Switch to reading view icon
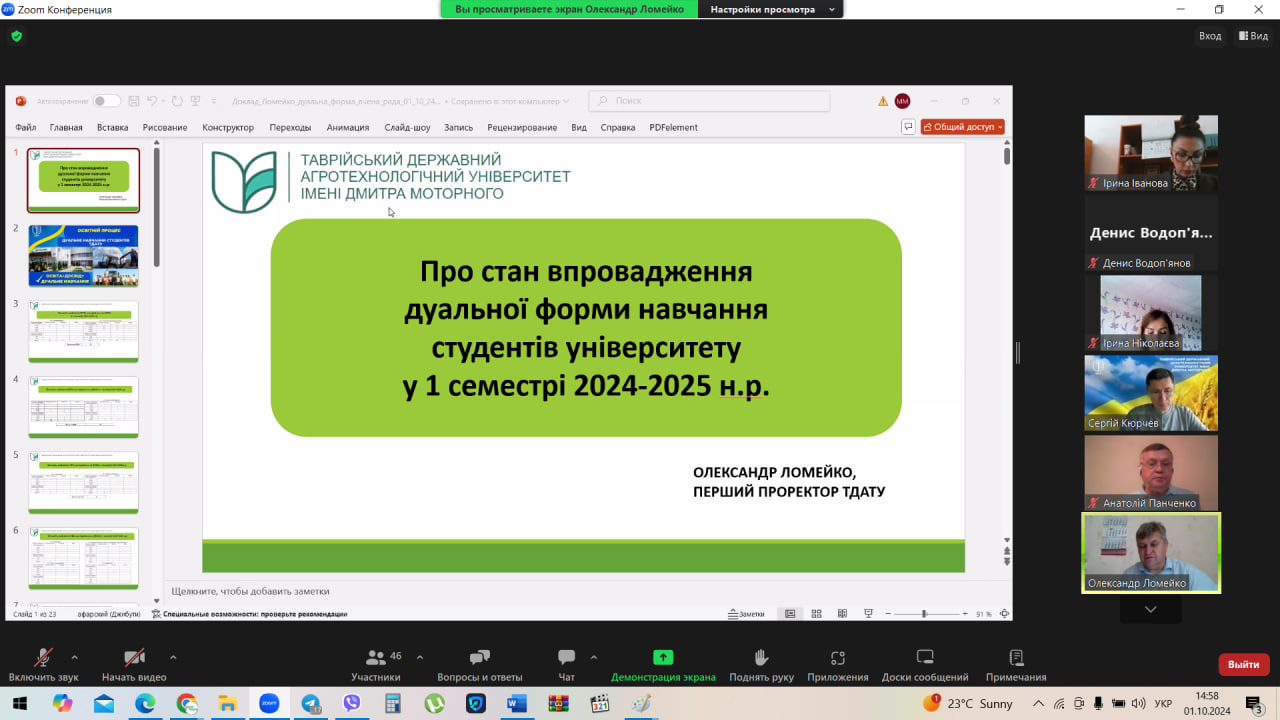The width and height of the screenshot is (1280, 720). click(842, 614)
